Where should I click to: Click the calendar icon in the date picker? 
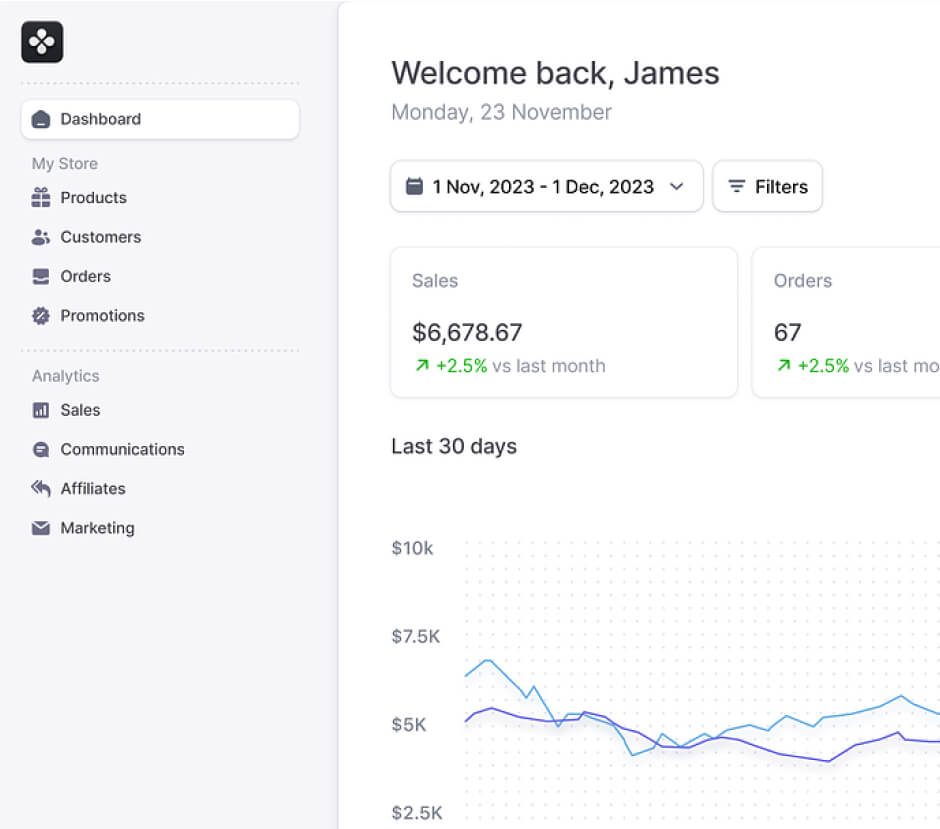[x=414, y=186]
